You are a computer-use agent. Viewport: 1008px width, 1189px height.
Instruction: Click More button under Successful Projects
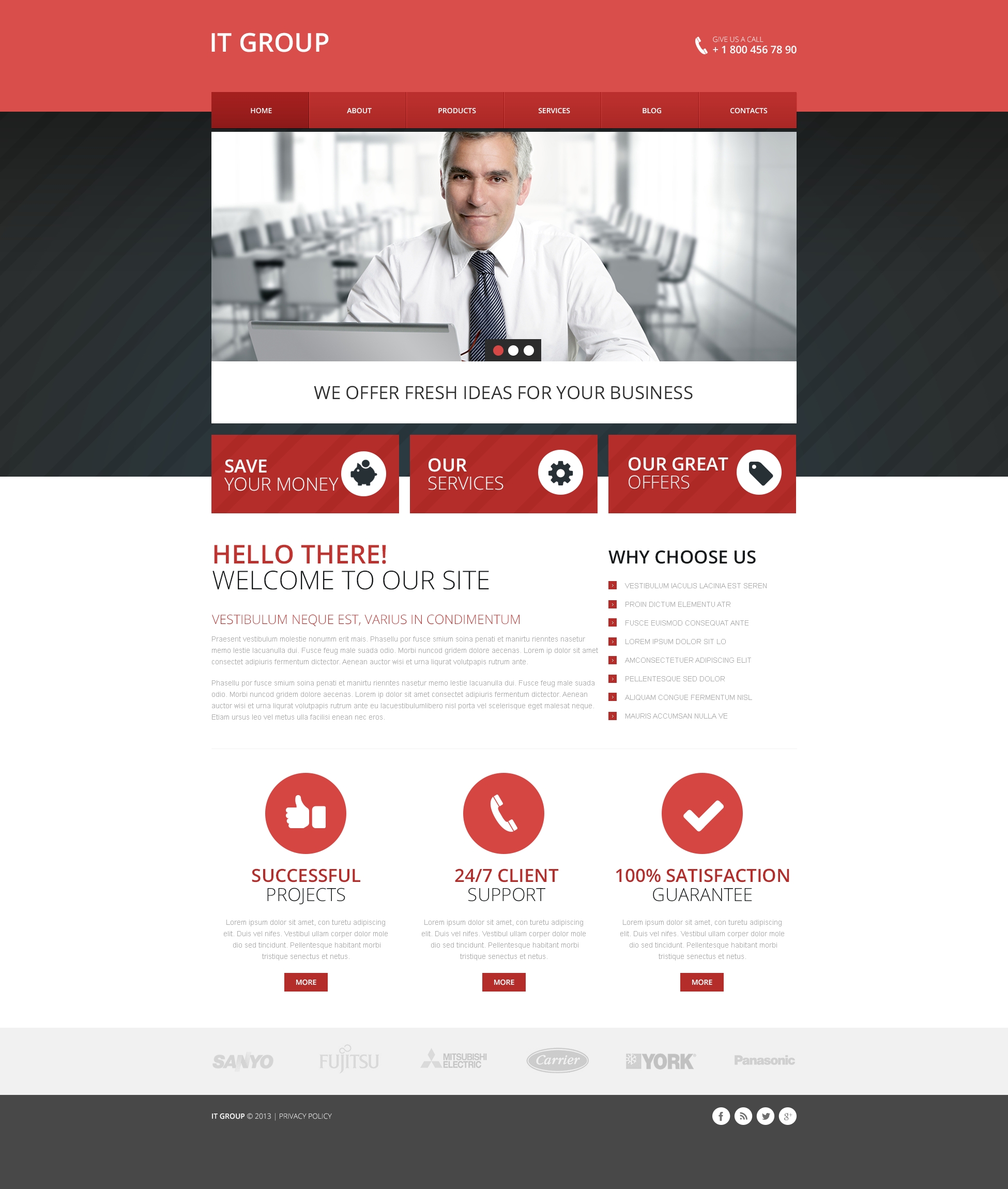click(x=306, y=982)
